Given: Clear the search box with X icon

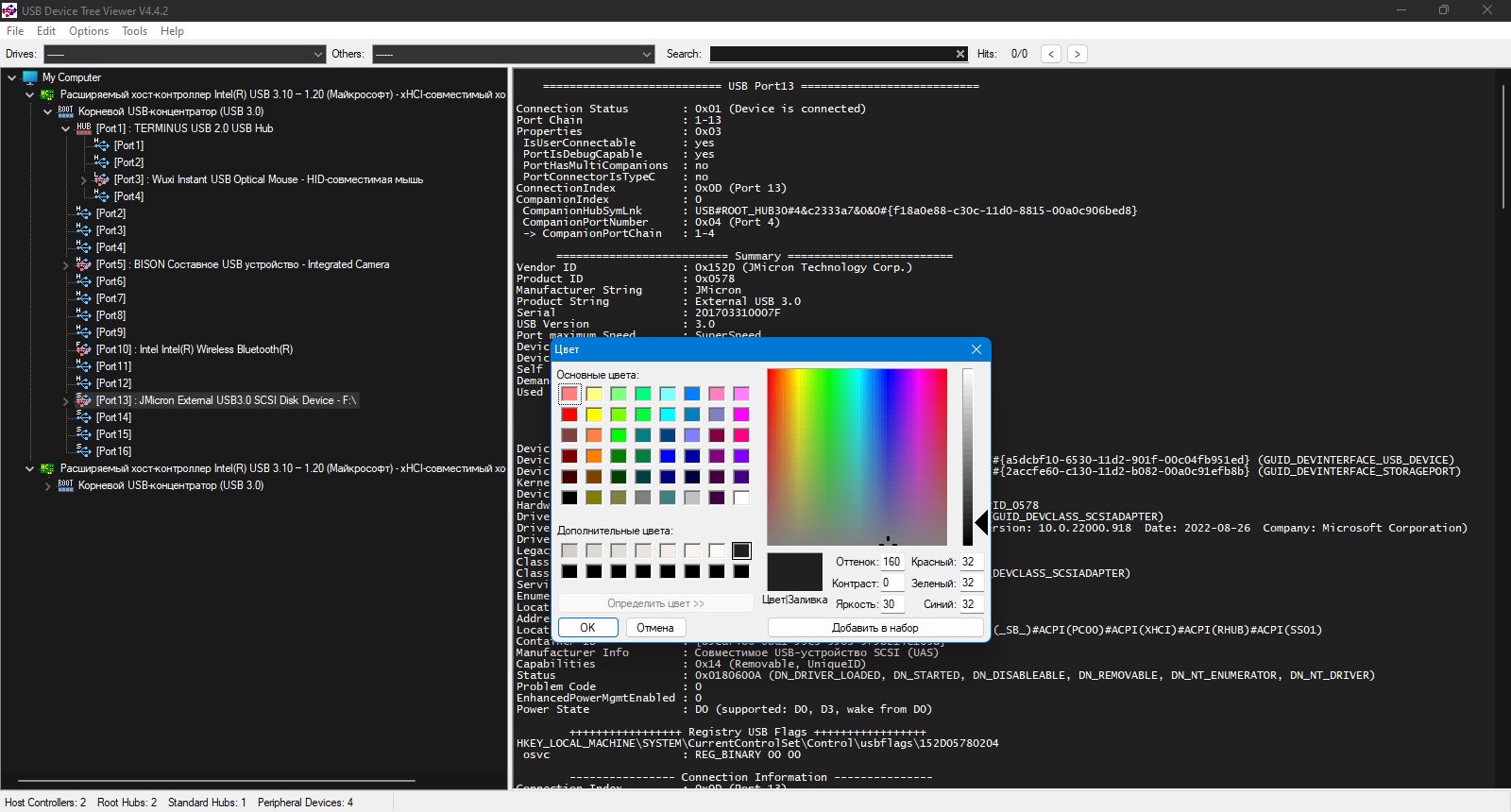Looking at the screenshot, I should pos(960,54).
